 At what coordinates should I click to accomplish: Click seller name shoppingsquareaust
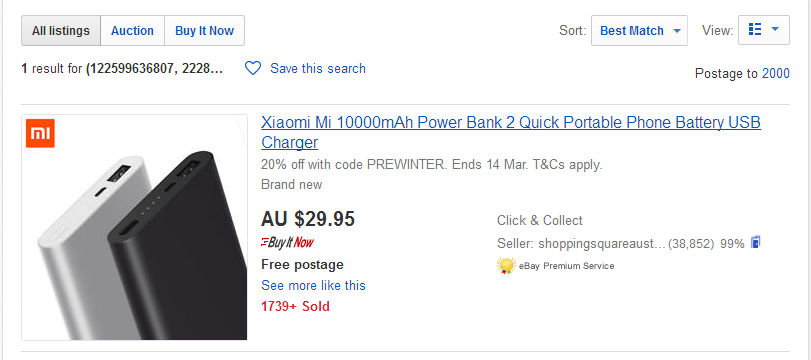(x=601, y=244)
